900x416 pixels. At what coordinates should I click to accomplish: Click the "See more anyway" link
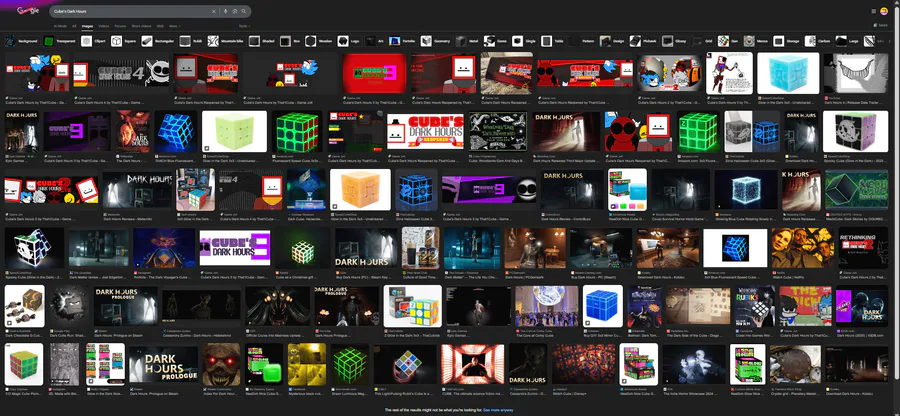click(x=498, y=410)
